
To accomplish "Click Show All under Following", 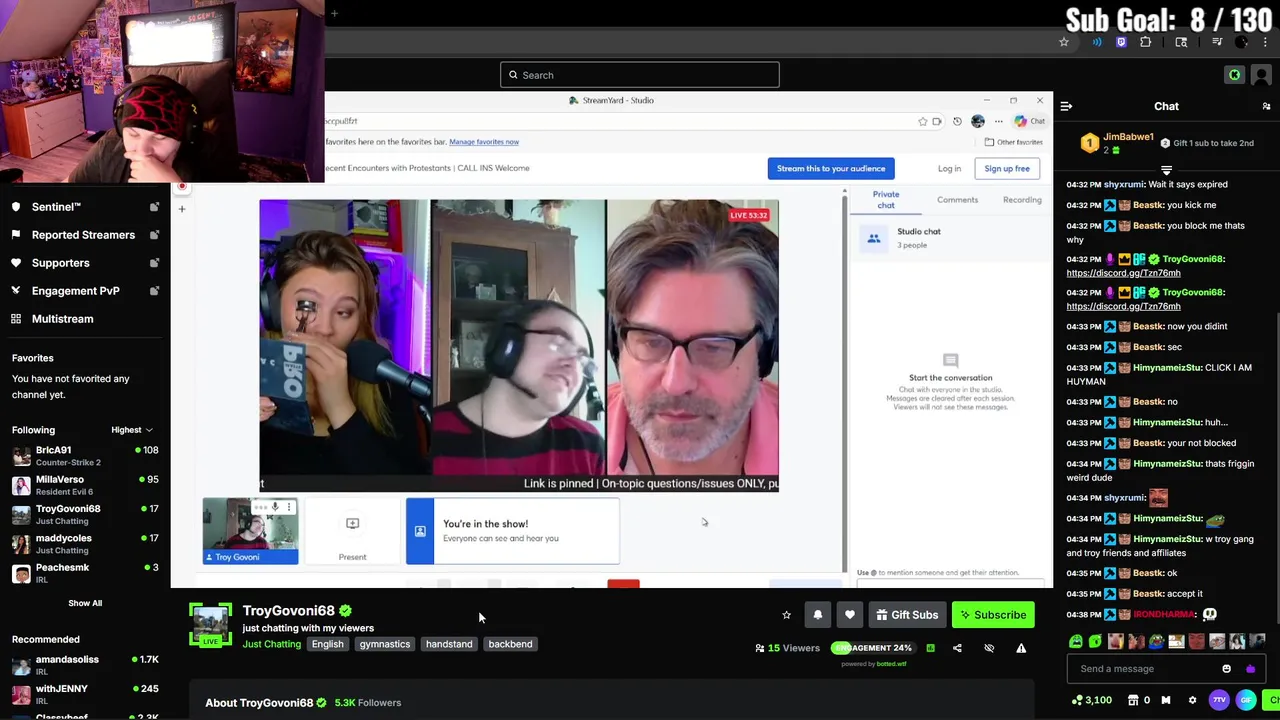I will tap(85, 603).
